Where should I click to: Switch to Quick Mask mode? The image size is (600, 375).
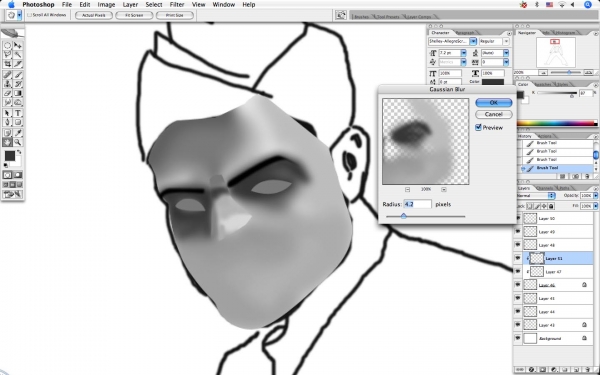(x=18, y=175)
